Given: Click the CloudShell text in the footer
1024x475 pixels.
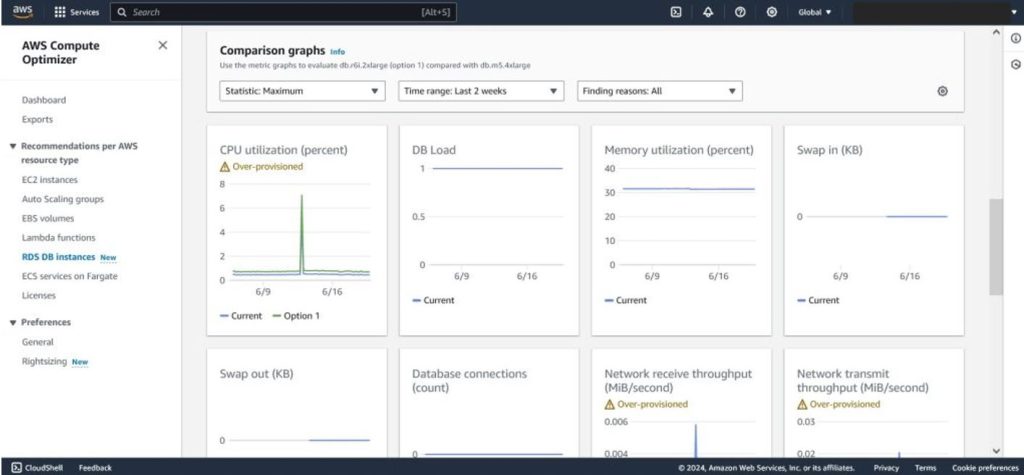Looking at the screenshot, I should coord(42,467).
